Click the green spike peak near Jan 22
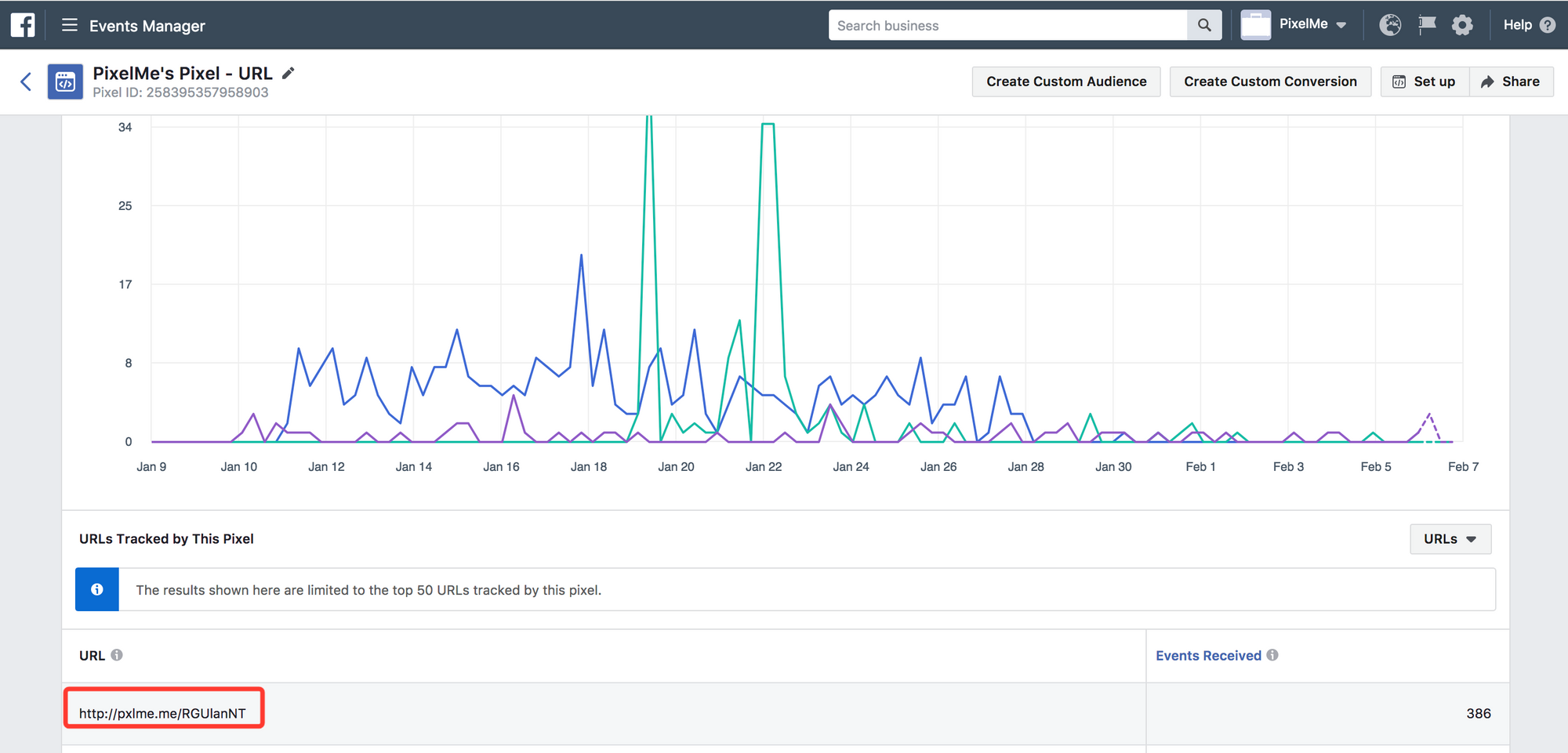Image resolution: width=1568 pixels, height=753 pixels. tap(768, 124)
